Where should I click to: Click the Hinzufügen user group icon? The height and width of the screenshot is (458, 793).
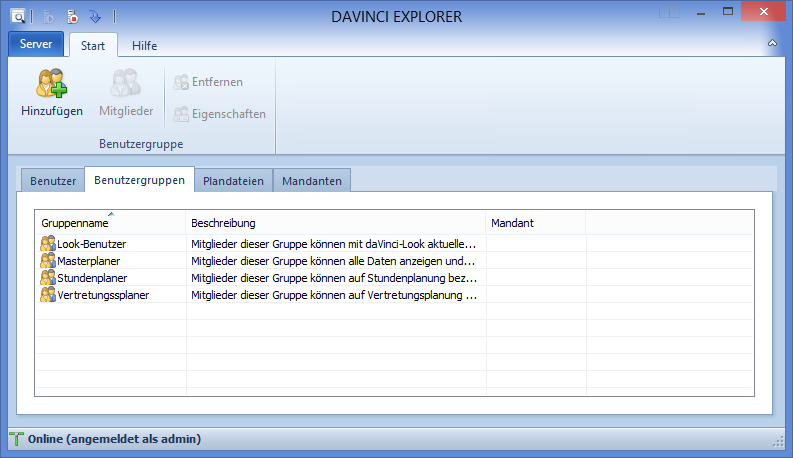tap(52, 83)
